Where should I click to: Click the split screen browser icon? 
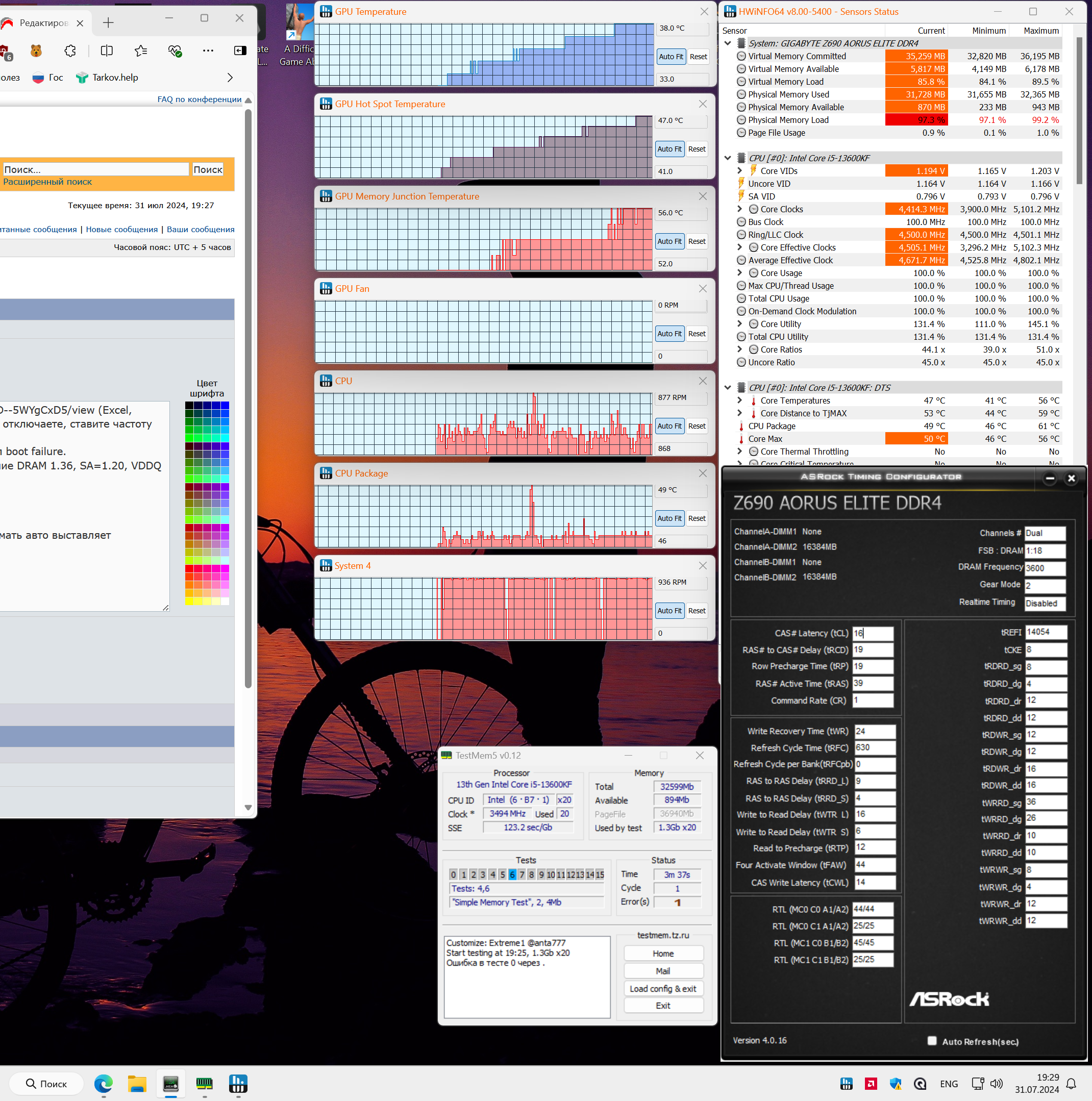(x=107, y=51)
